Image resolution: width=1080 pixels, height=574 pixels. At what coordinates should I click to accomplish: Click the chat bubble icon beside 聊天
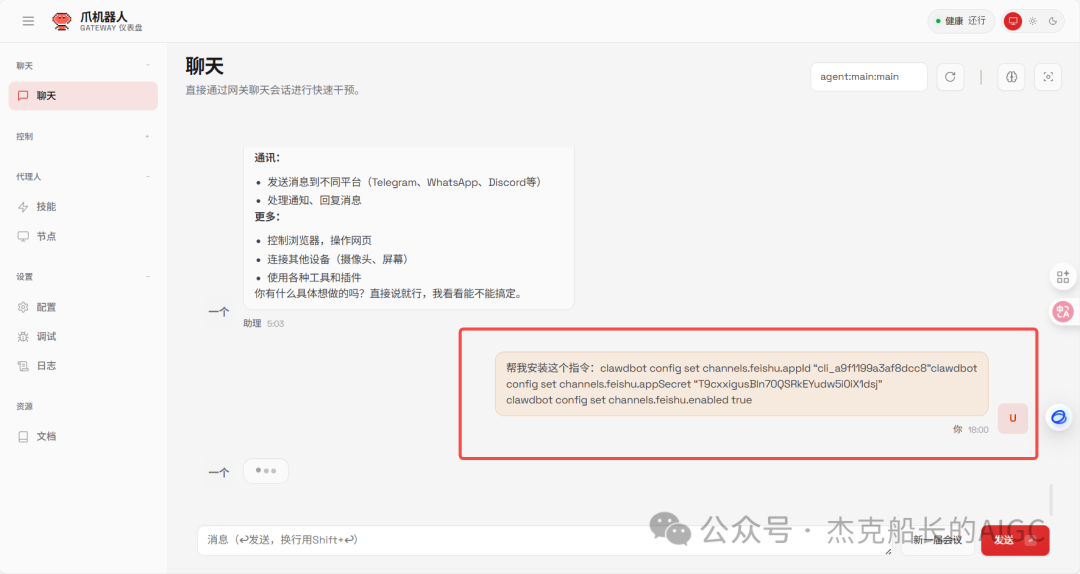23,96
